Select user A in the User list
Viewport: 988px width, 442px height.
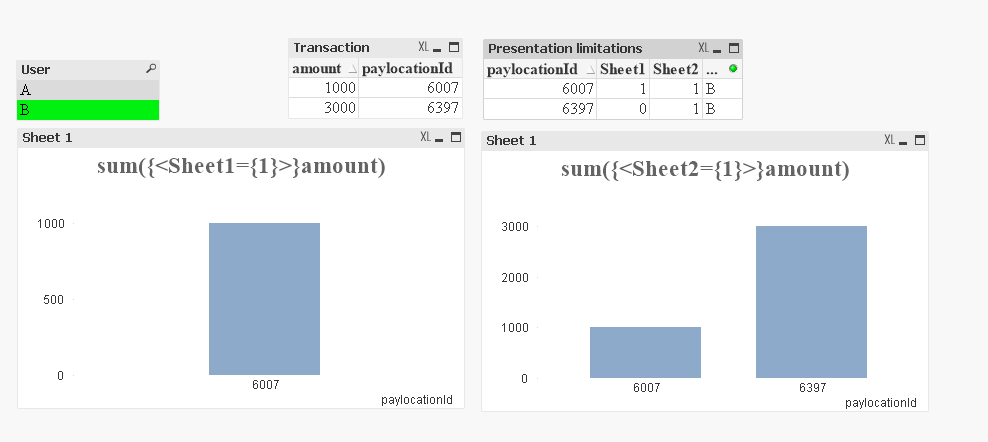tap(87, 89)
